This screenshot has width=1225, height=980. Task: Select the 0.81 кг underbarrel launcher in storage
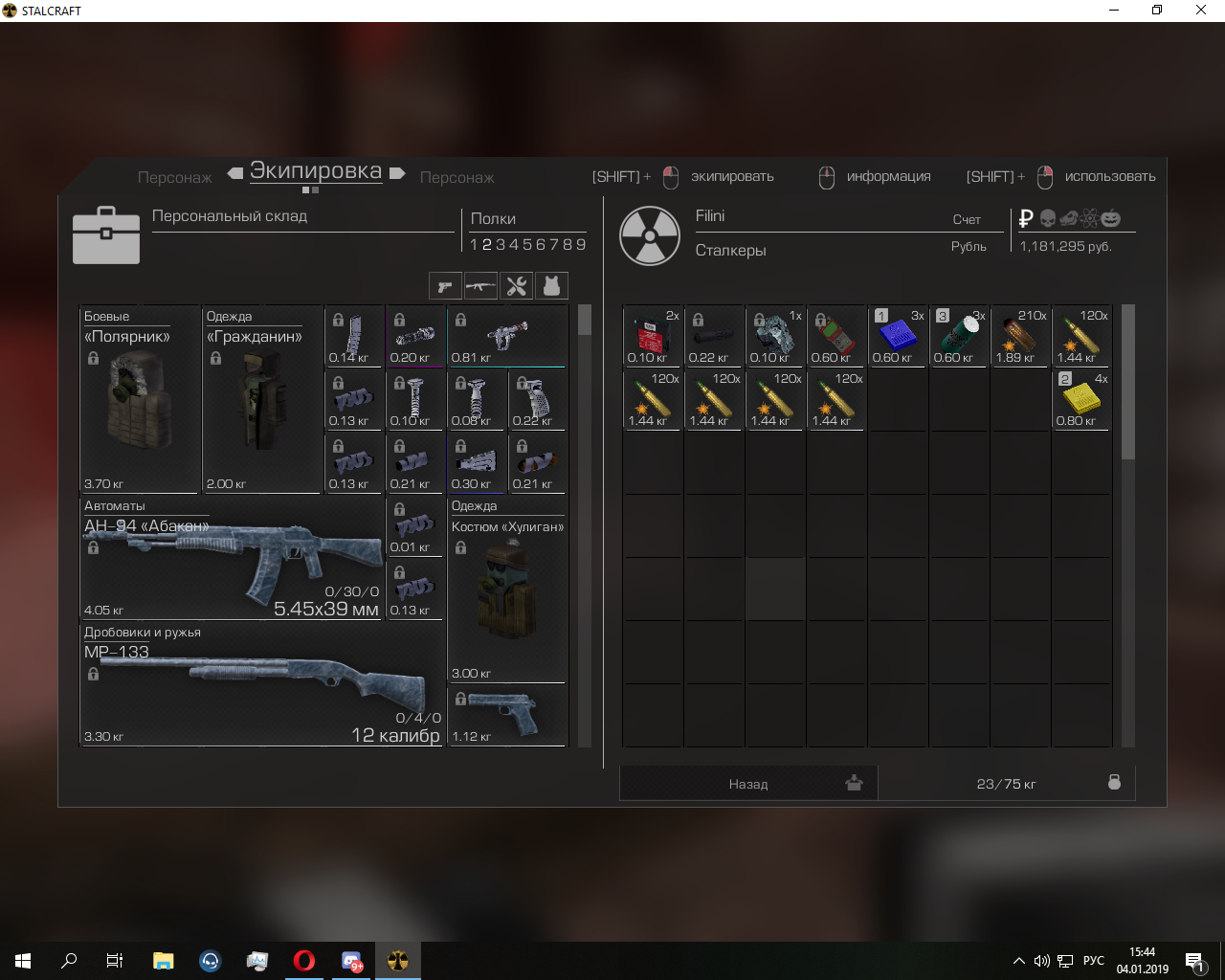tap(507, 336)
